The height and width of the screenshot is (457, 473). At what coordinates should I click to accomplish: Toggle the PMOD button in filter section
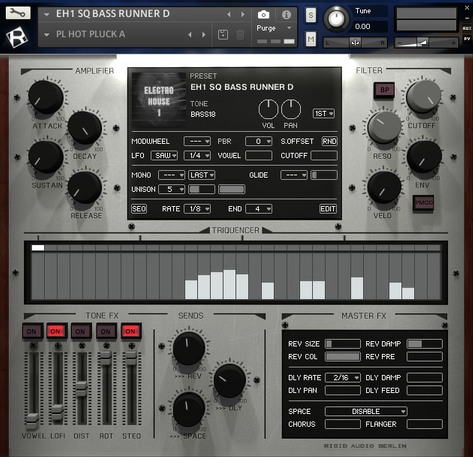click(424, 202)
